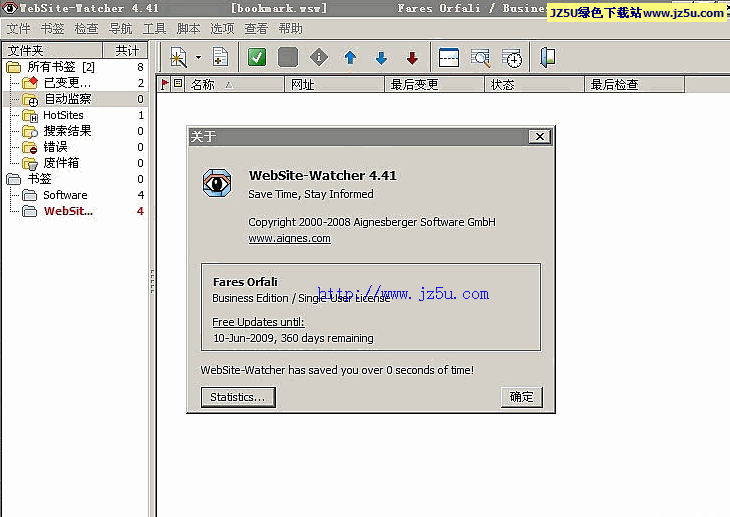
Task: Close the 关于 dialog with X
Action: pyautogui.click(x=540, y=136)
